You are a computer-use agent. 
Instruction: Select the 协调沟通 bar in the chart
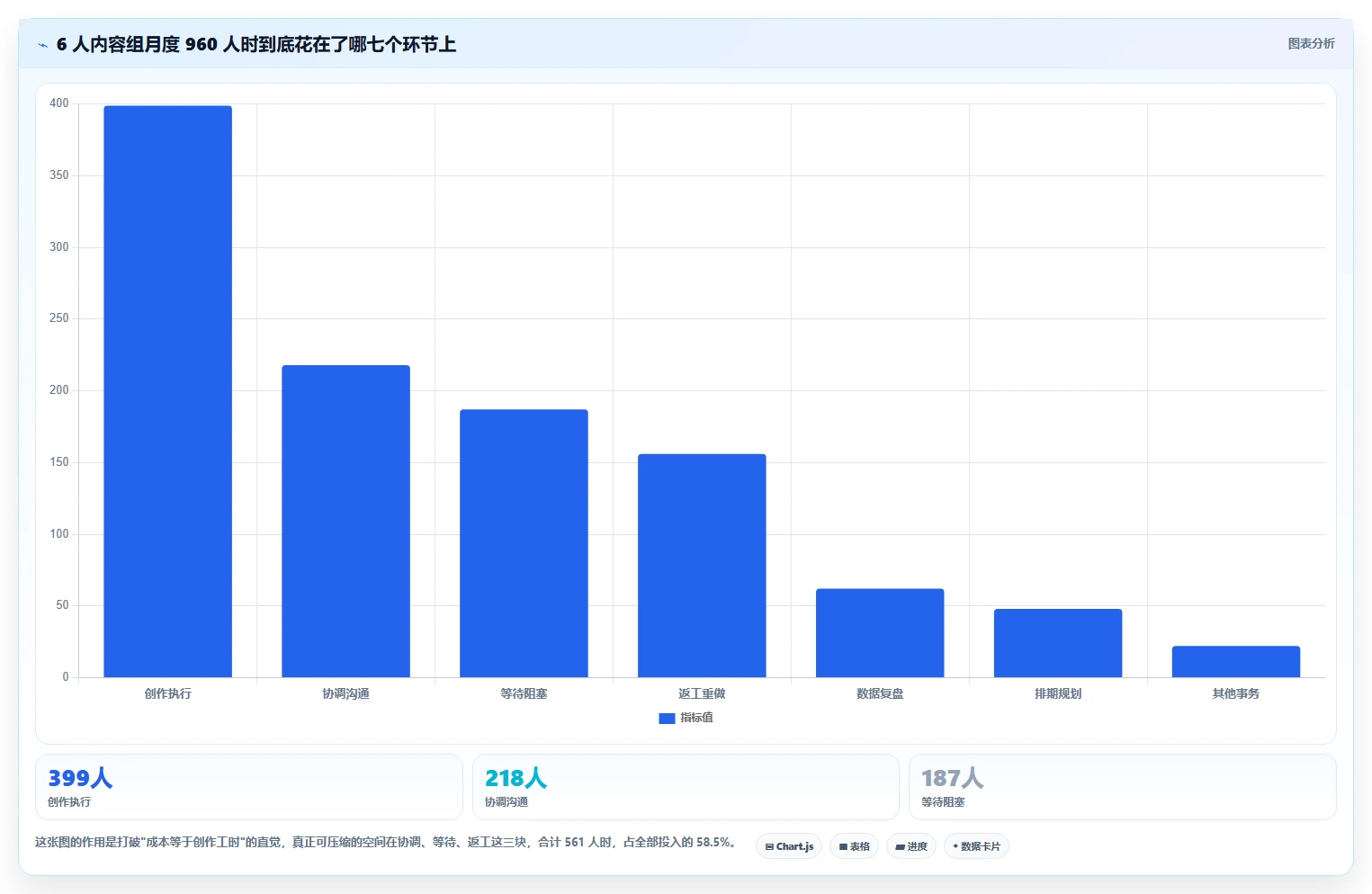pos(345,521)
